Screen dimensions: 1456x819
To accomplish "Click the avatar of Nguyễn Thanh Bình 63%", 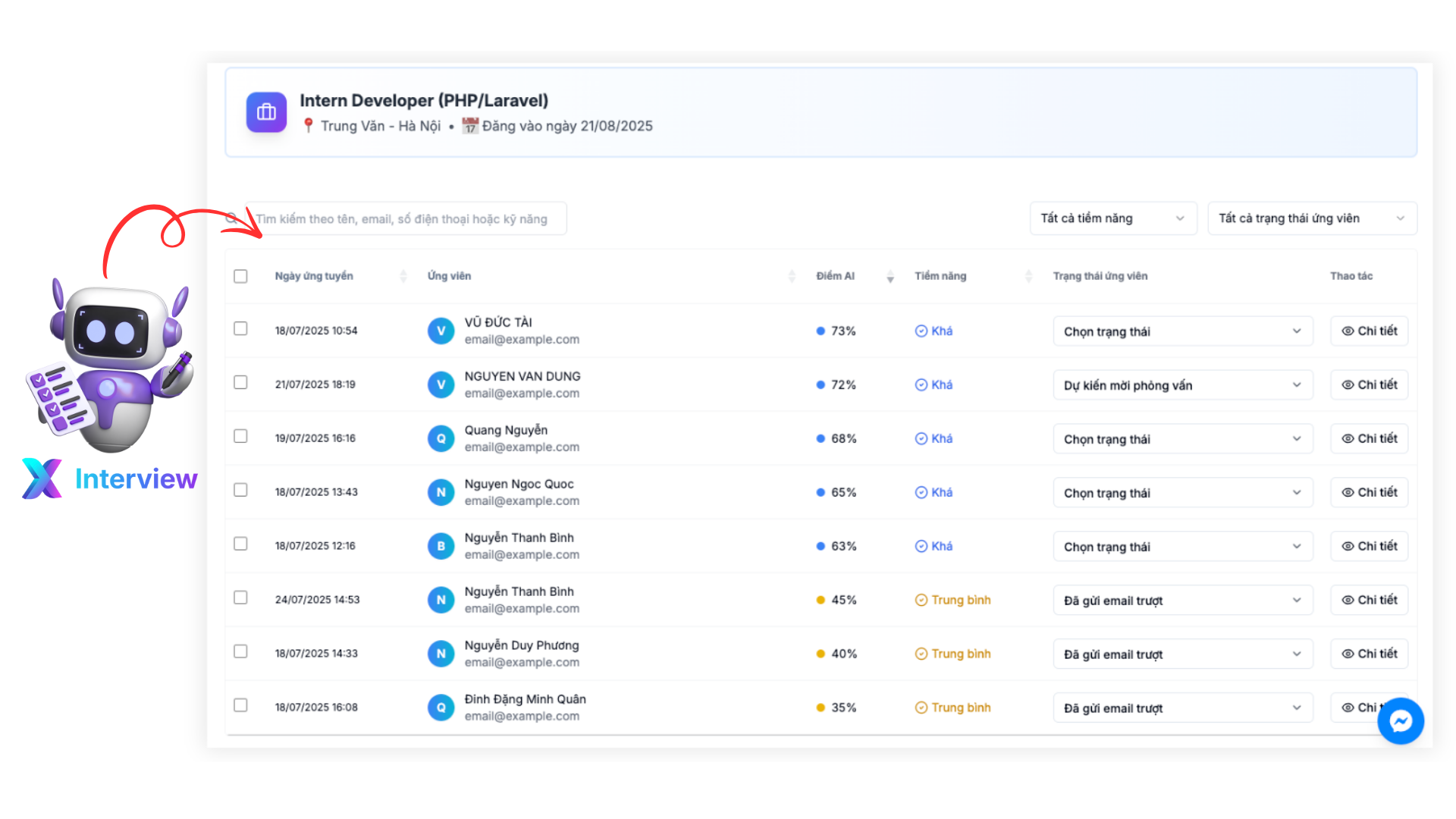I will 441,546.
